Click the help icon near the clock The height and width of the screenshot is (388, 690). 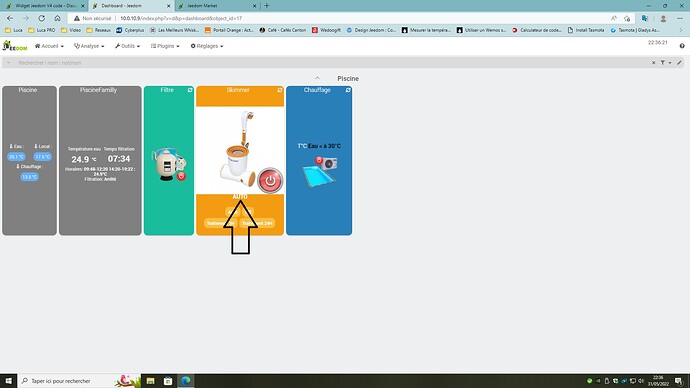coord(682,46)
